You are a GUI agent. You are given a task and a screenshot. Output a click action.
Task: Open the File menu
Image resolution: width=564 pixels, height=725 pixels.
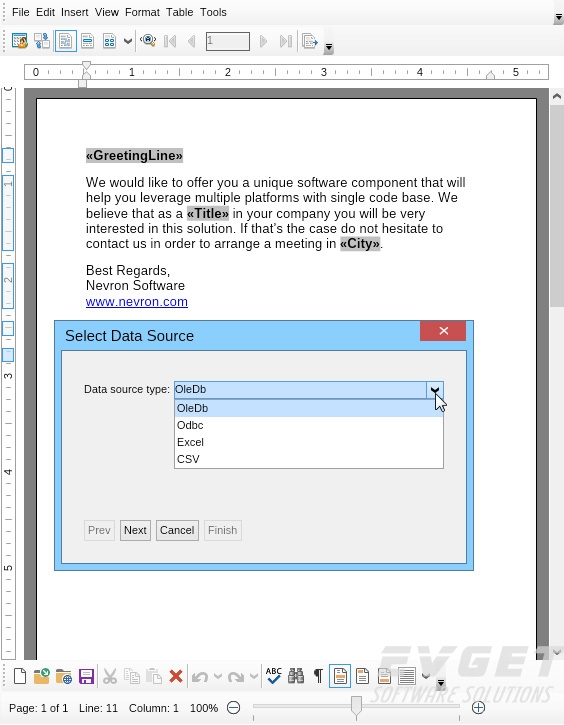point(21,12)
